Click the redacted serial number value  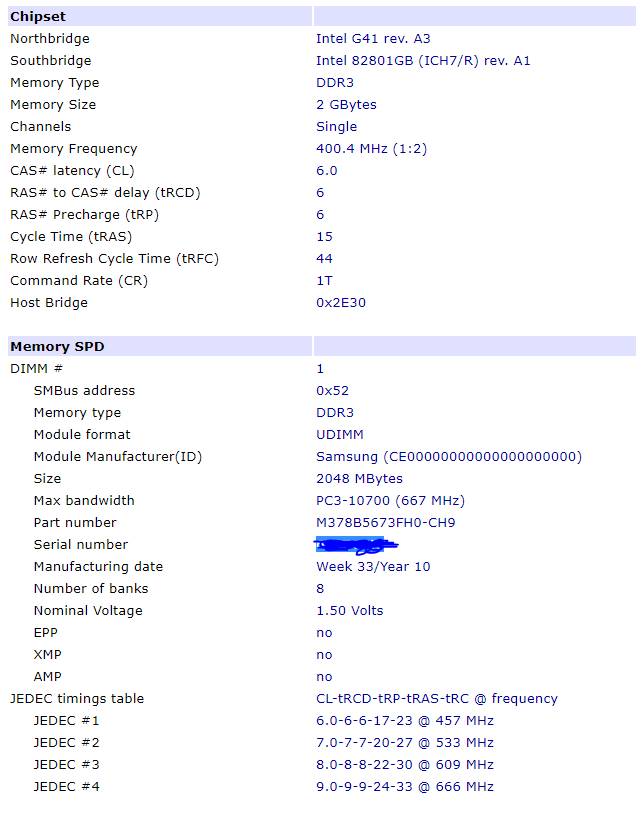(356, 544)
